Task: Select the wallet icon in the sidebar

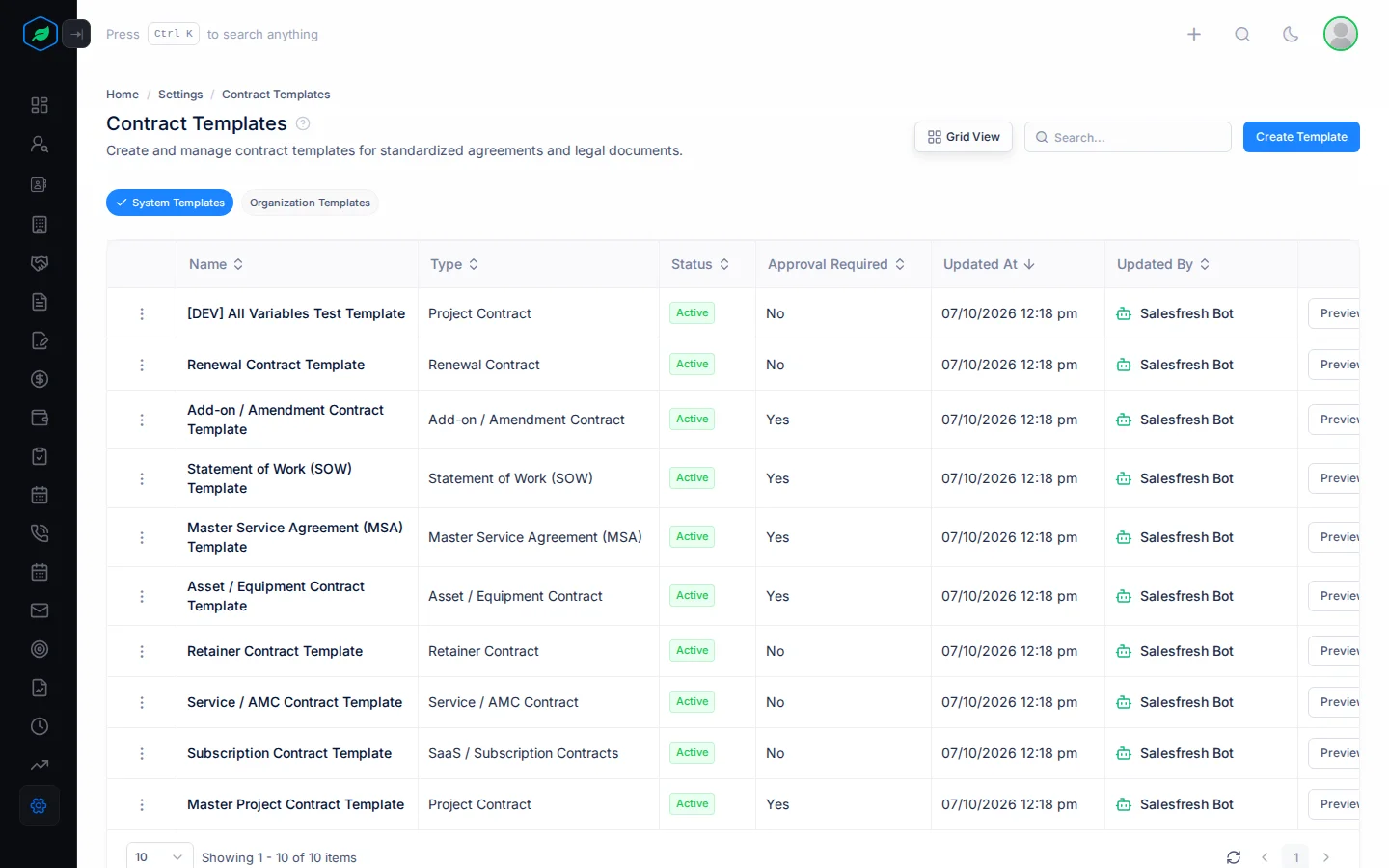Action: (x=40, y=418)
